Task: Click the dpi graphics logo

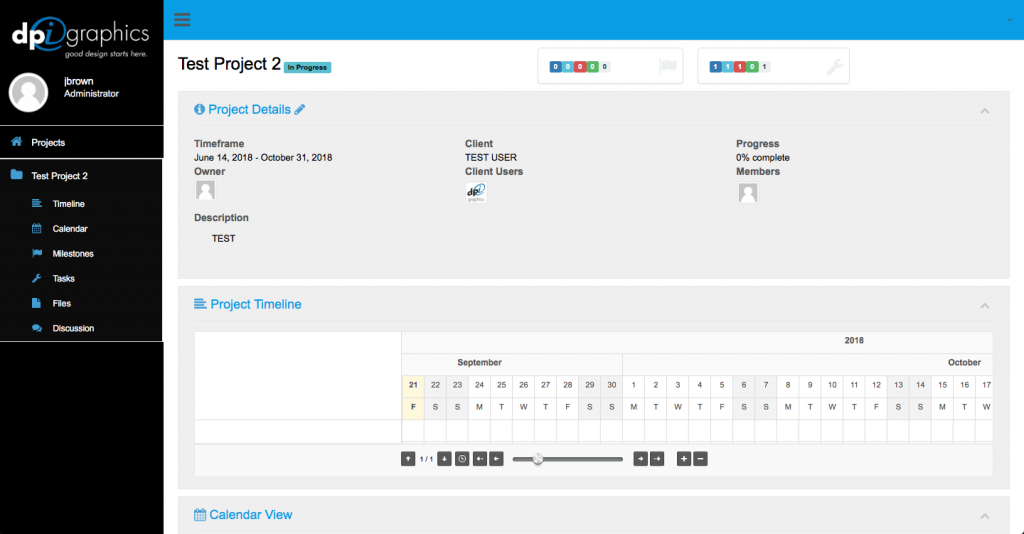Action: click(x=80, y=37)
